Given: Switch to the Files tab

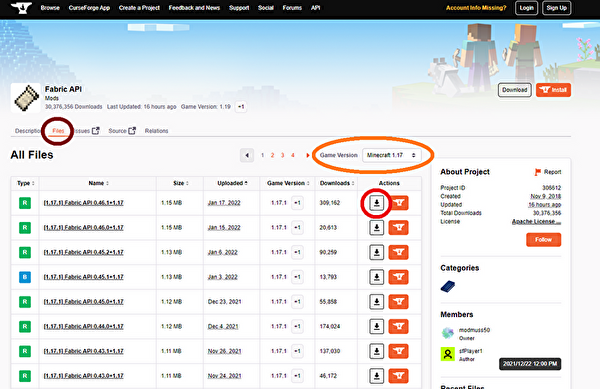Looking at the screenshot, I should coord(58,131).
